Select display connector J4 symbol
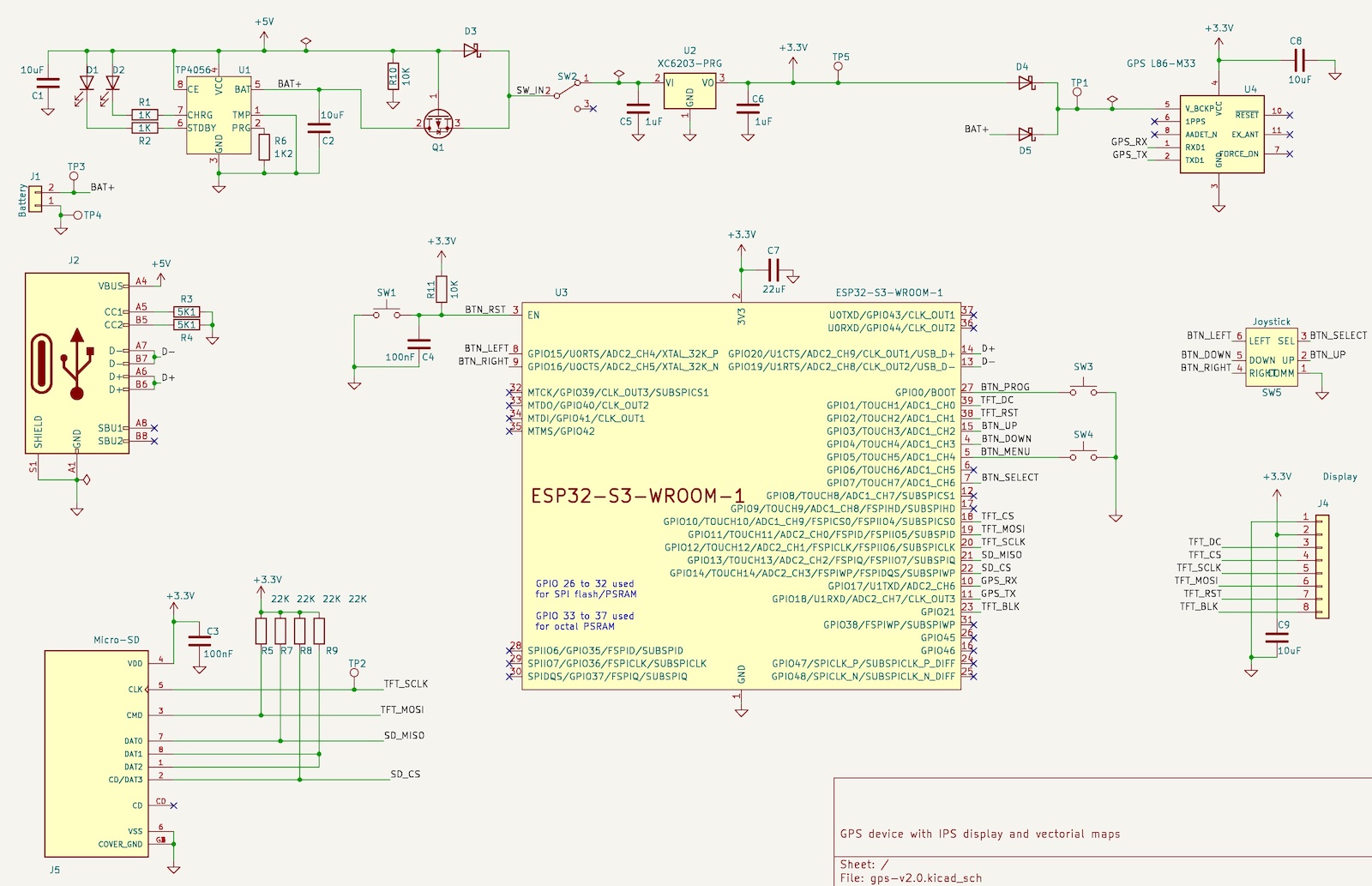The image size is (1372, 886). pyautogui.click(x=1322, y=567)
